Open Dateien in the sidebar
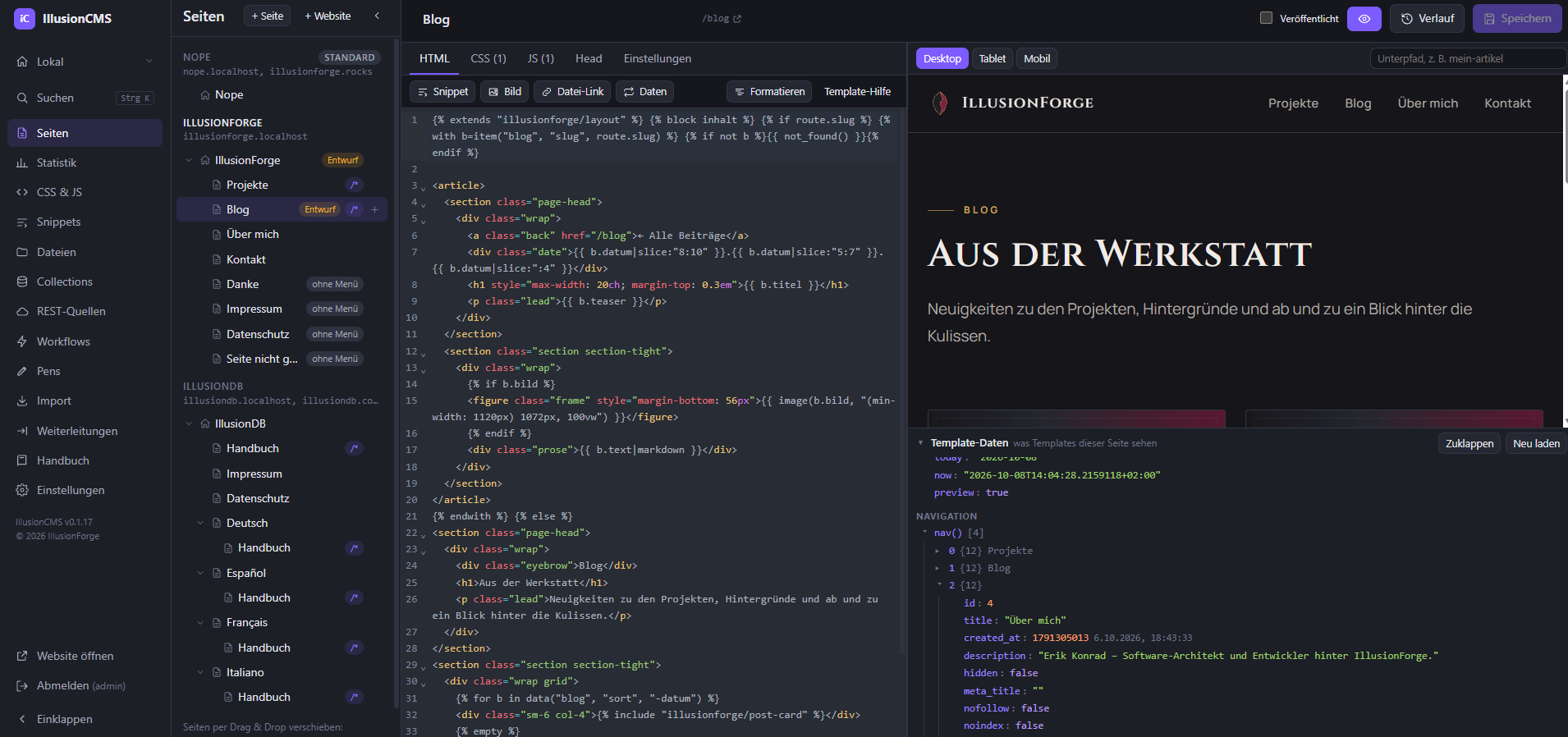Image resolution: width=1568 pixels, height=737 pixels. pyautogui.click(x=85, y=252)
